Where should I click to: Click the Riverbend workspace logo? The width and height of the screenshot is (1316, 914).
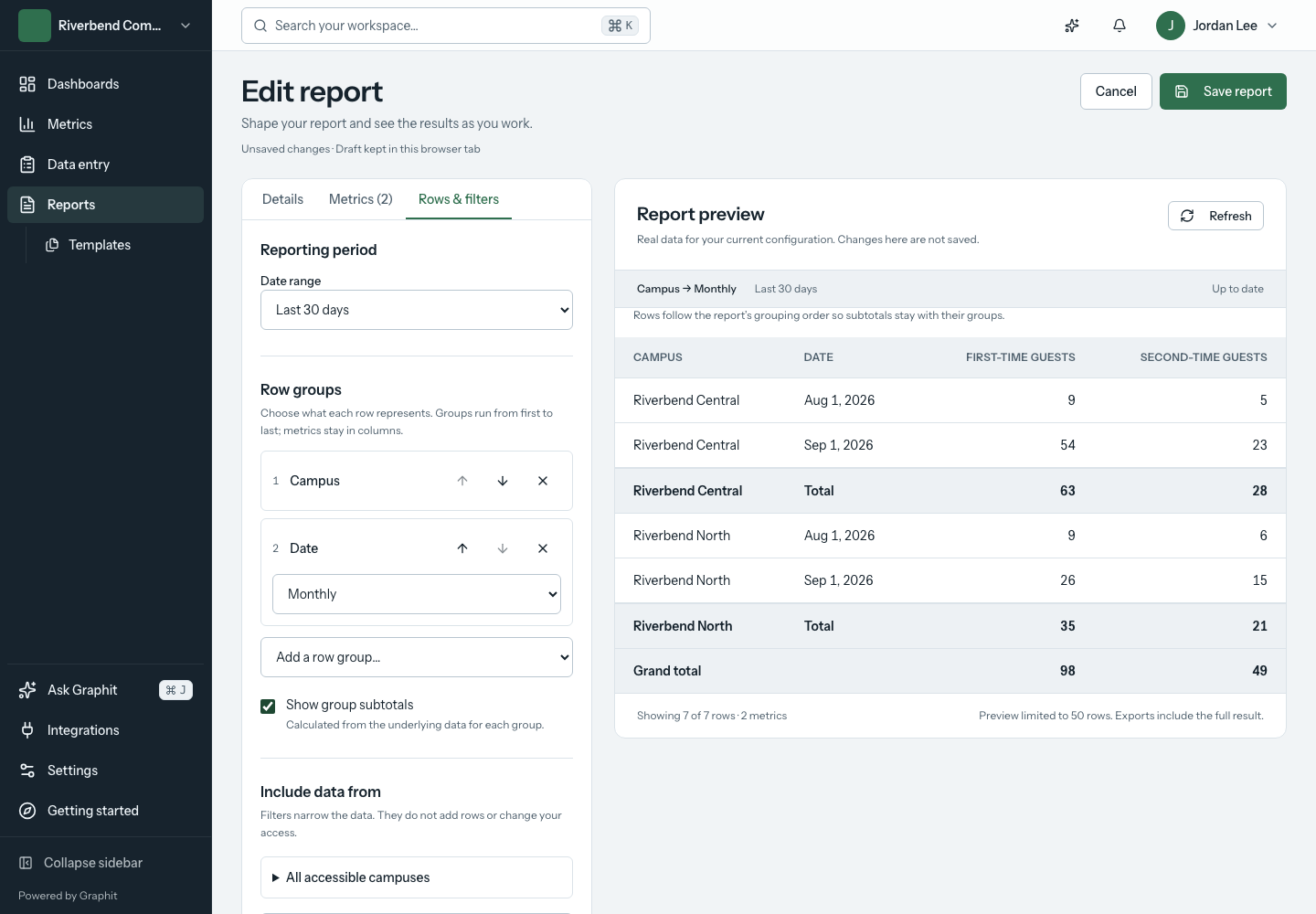click(x=35, y=26)
